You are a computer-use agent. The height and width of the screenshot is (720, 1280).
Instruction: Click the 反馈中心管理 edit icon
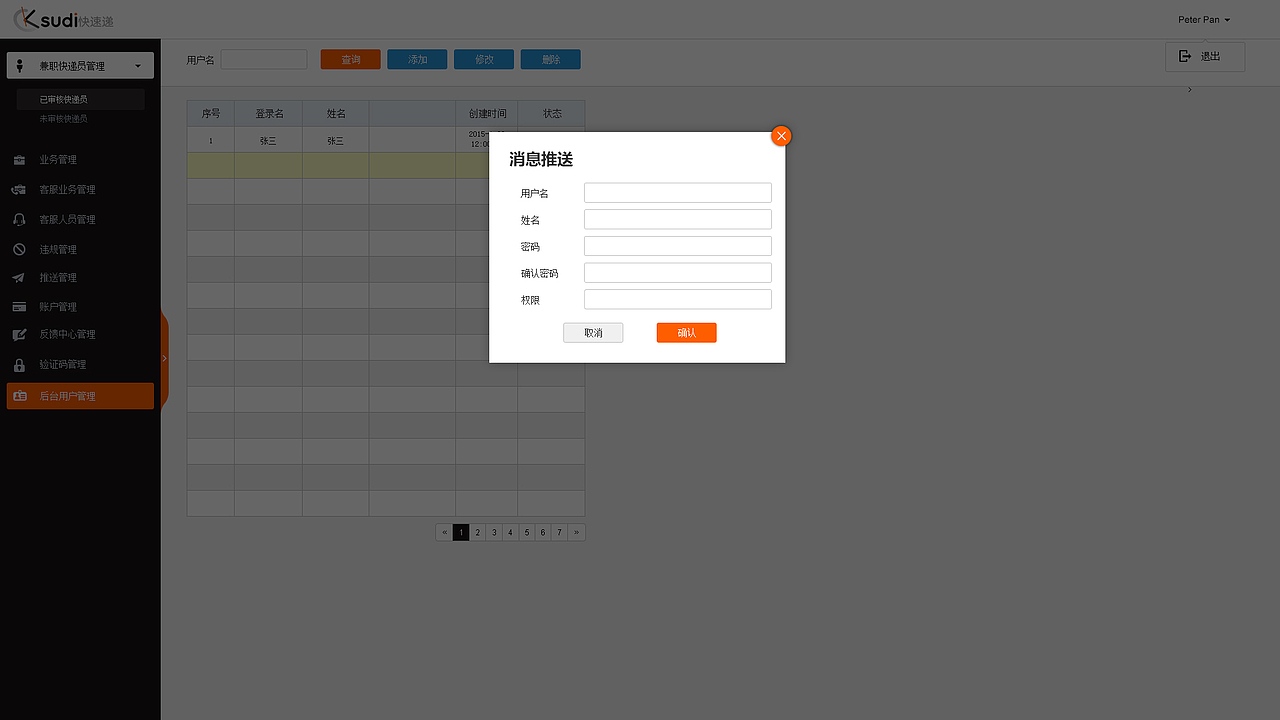click(19, 335)
